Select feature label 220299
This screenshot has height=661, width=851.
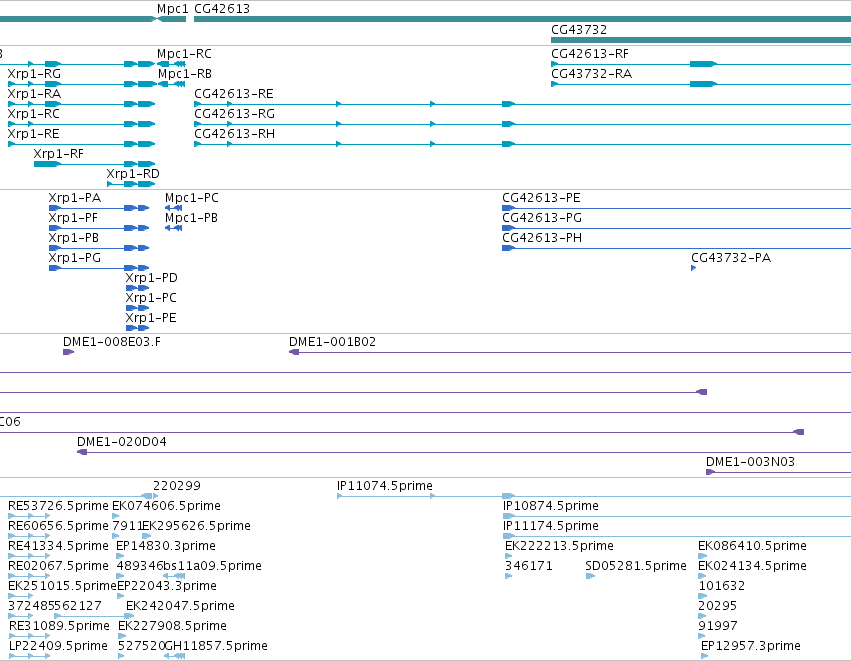(x=176, y=486)
